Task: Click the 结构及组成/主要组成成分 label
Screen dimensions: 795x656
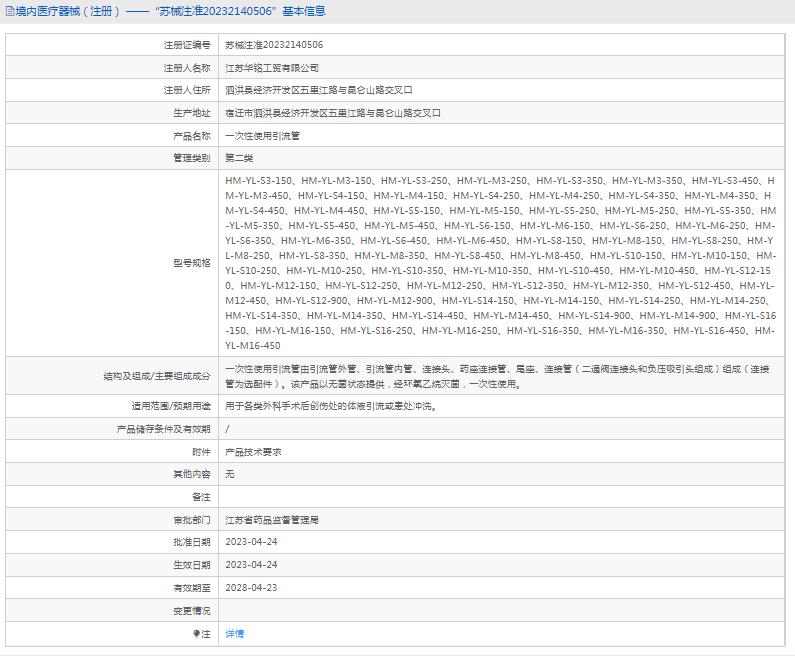Action: click(157, 376)
